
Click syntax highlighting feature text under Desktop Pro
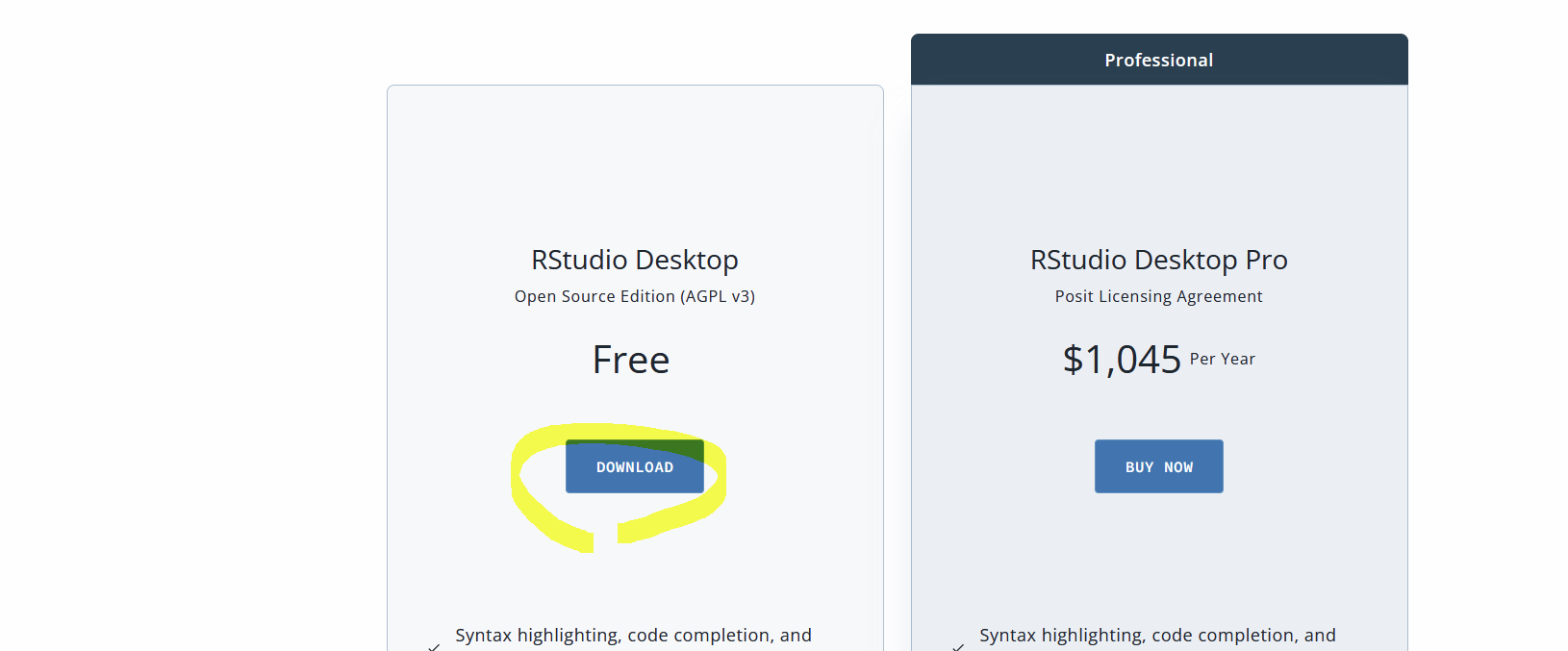(1158, 636)
